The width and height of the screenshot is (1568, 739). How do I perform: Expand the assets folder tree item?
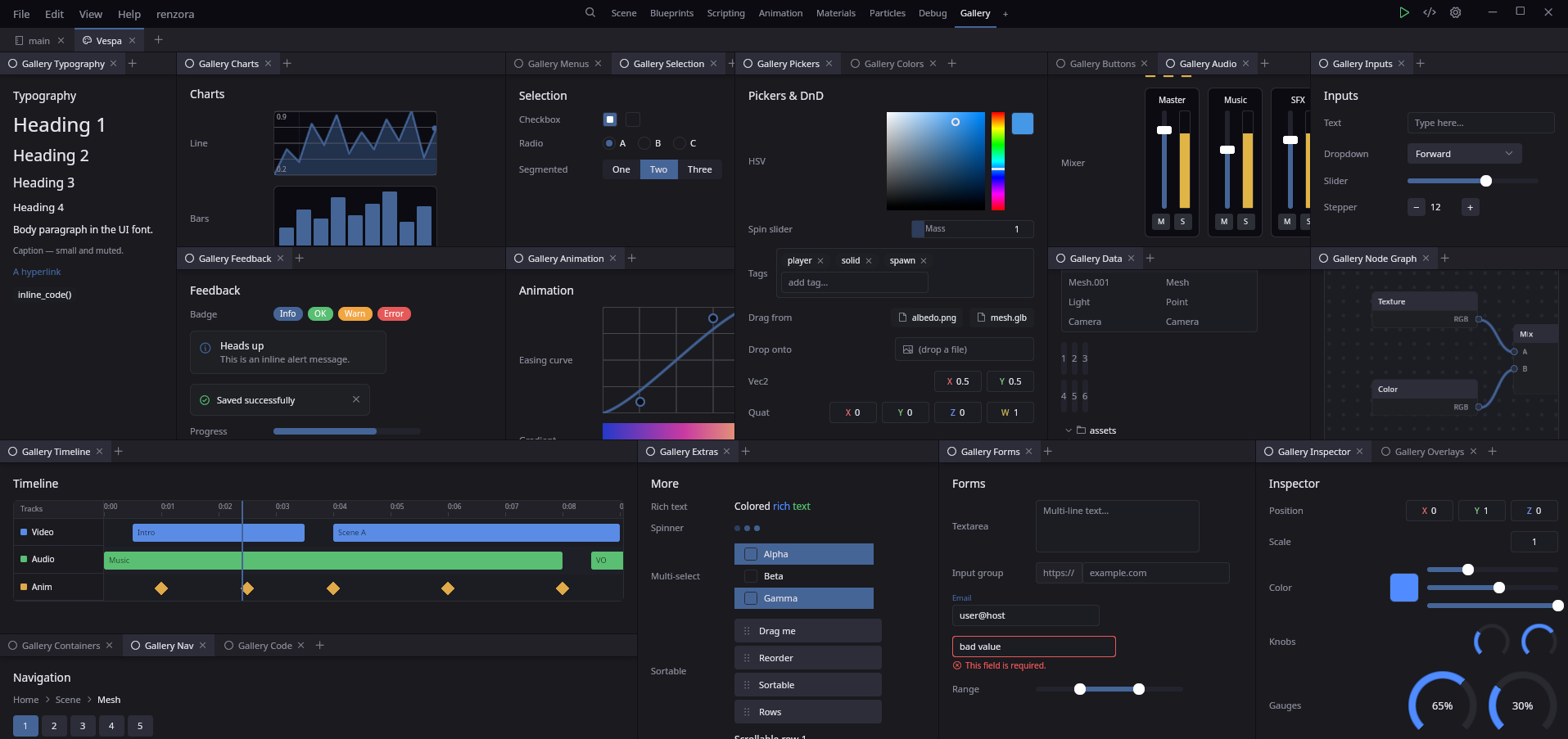1069,430
